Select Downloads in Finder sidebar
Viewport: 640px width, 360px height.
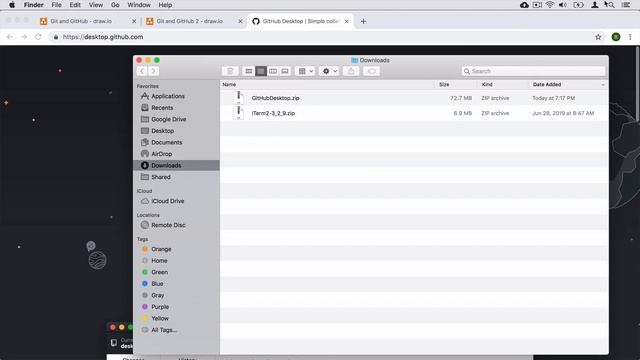point(176,165)
